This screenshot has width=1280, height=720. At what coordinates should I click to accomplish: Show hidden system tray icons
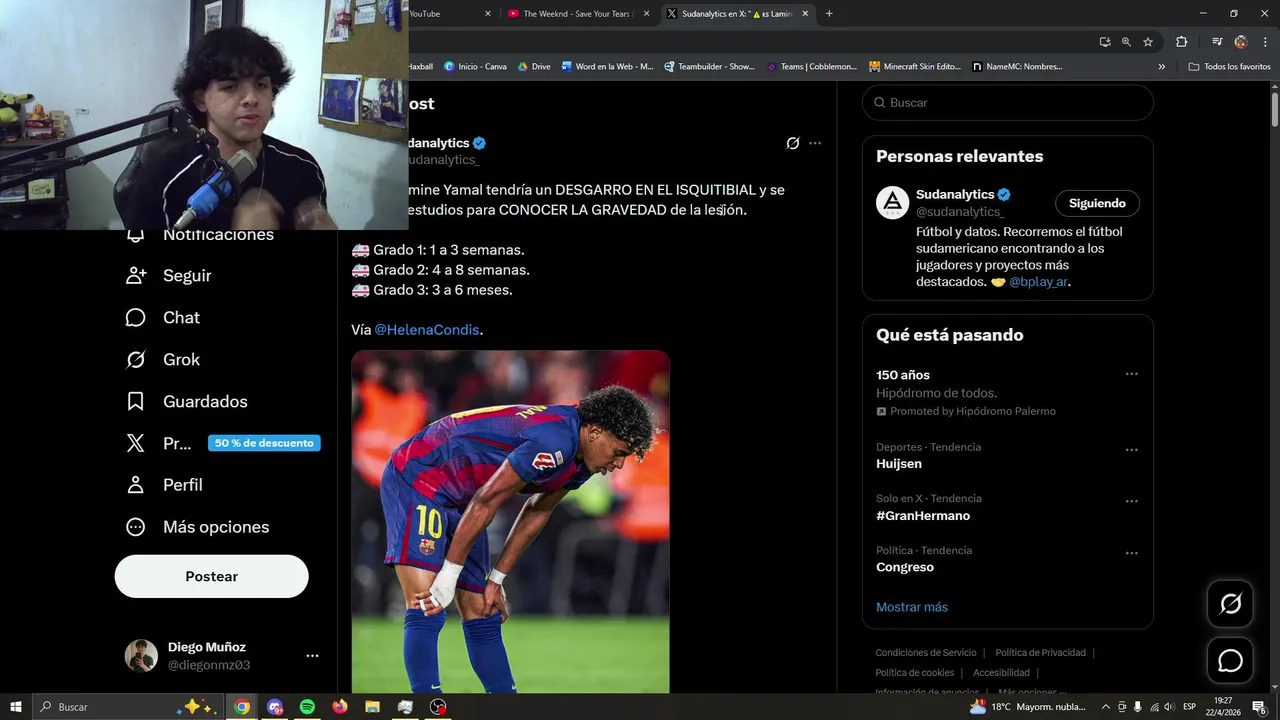[1105, 707]
